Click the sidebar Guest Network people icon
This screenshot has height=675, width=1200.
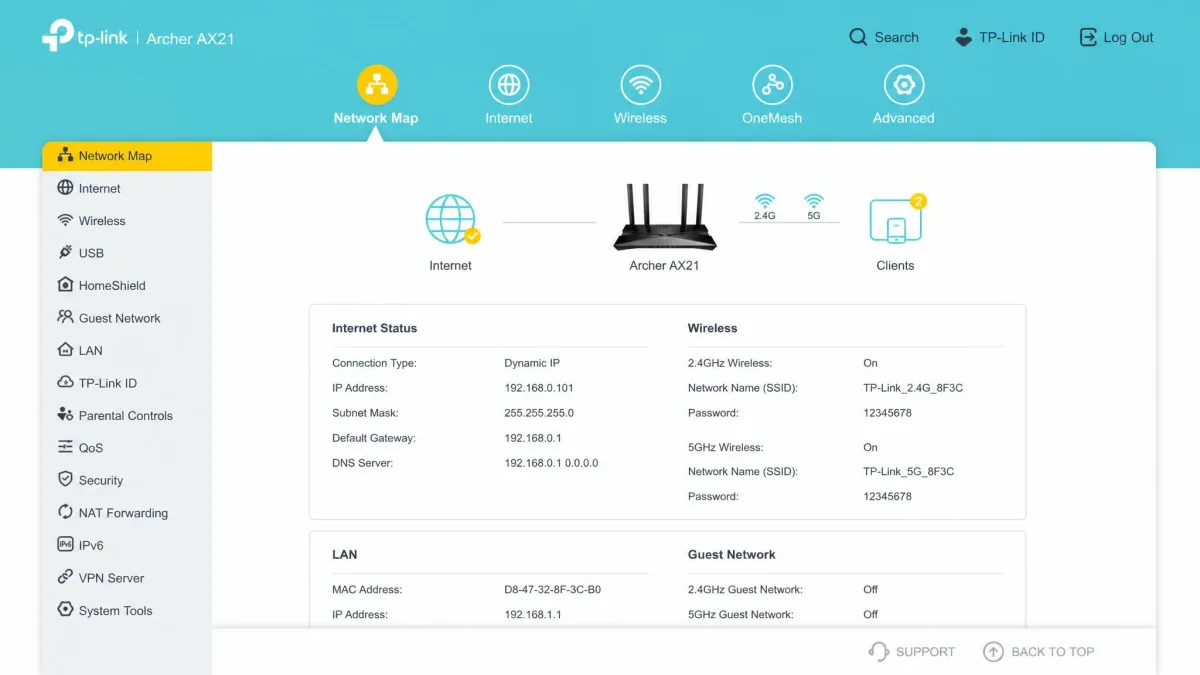point(65,317)
